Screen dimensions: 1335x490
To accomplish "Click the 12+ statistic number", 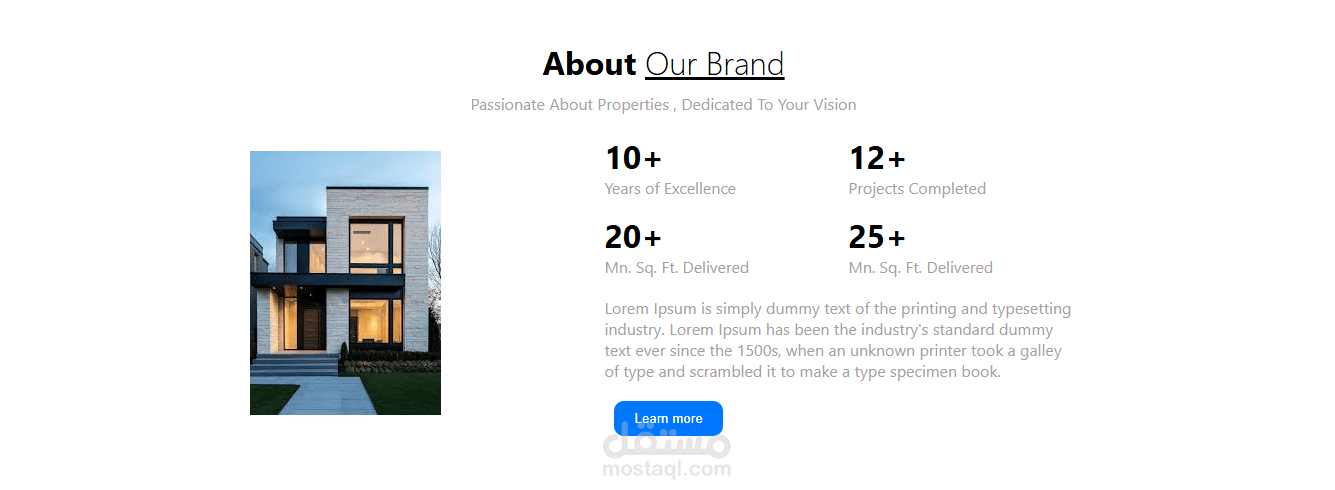I will [x=867, y=158].
